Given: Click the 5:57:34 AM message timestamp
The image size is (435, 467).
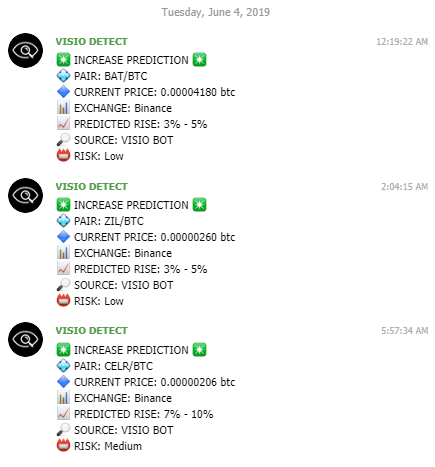Looking at the screenshot, I should [404, 331].
